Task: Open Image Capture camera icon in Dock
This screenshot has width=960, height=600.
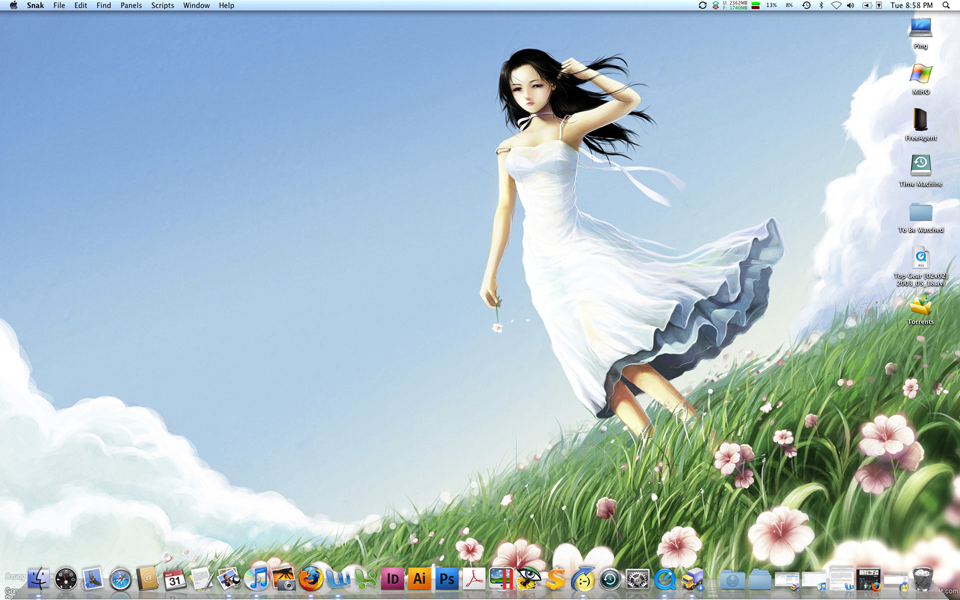Action: 283,579
